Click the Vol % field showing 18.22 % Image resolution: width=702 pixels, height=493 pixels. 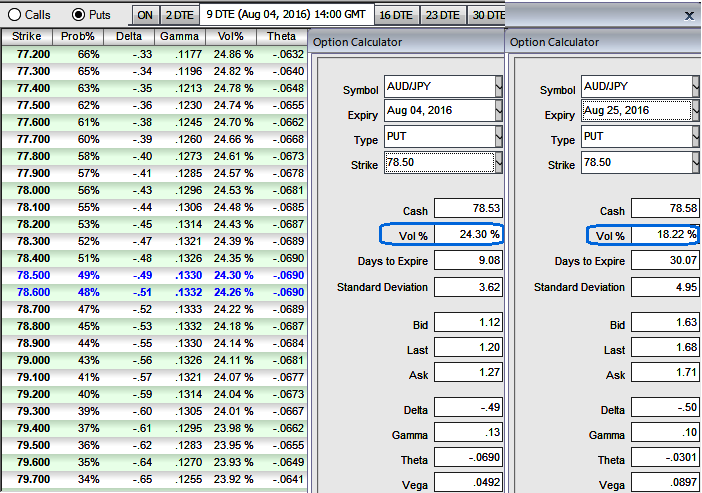point(664,235)
